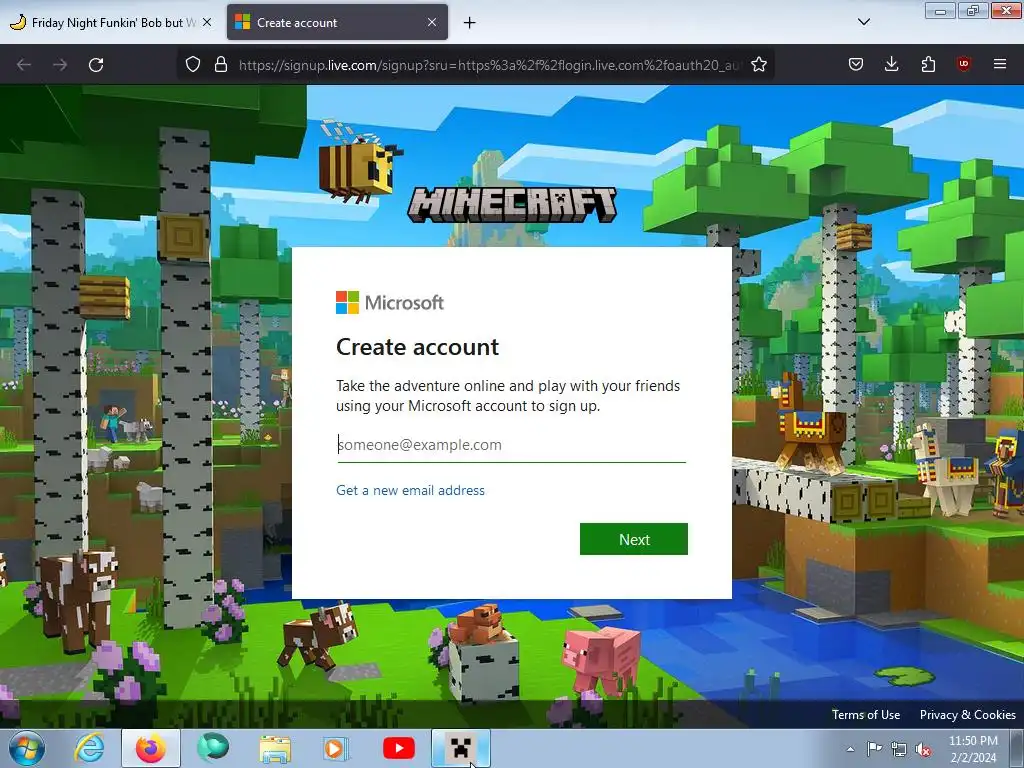Expand the list all tabs chevron
The width and height of the screenshot is (1024, 768).
click(x=863, y=22)
